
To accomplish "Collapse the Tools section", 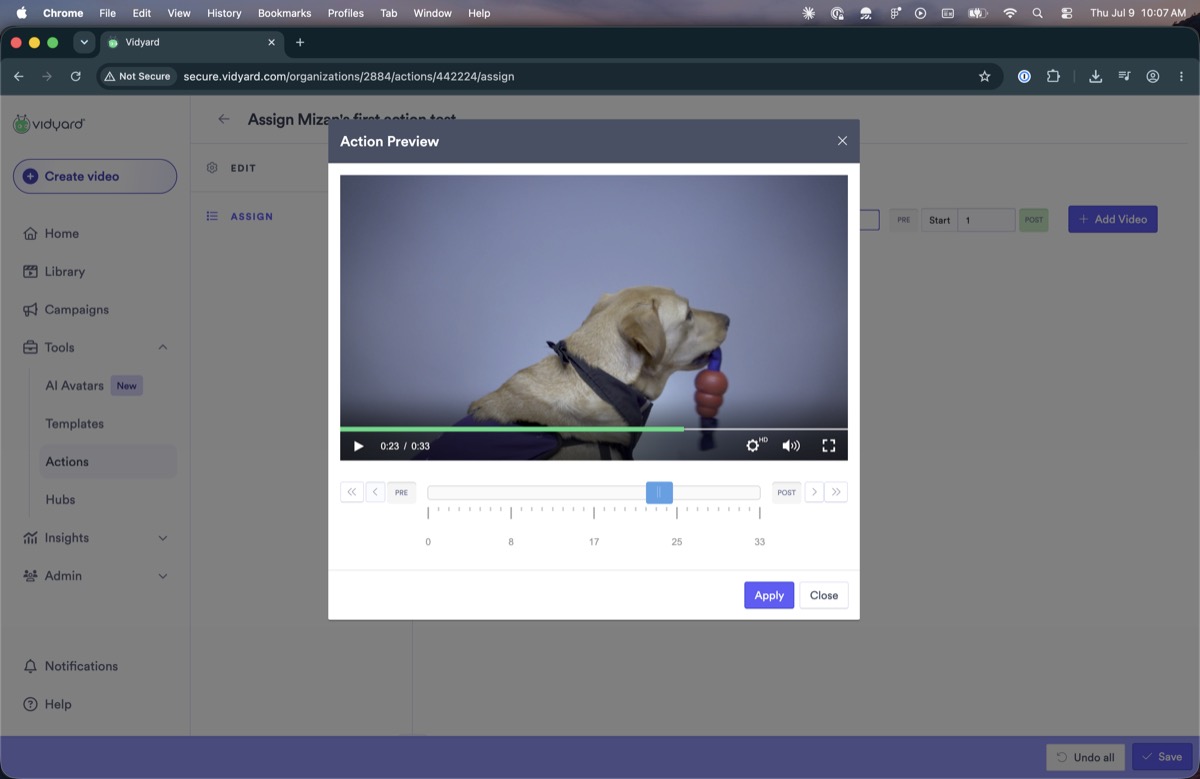I will (163, 347).
